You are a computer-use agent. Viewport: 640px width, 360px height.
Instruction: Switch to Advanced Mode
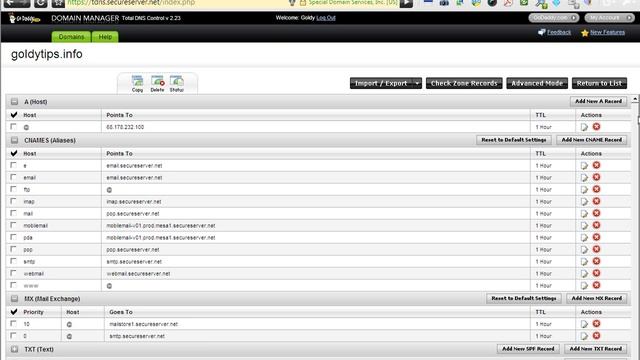point(537,83)
